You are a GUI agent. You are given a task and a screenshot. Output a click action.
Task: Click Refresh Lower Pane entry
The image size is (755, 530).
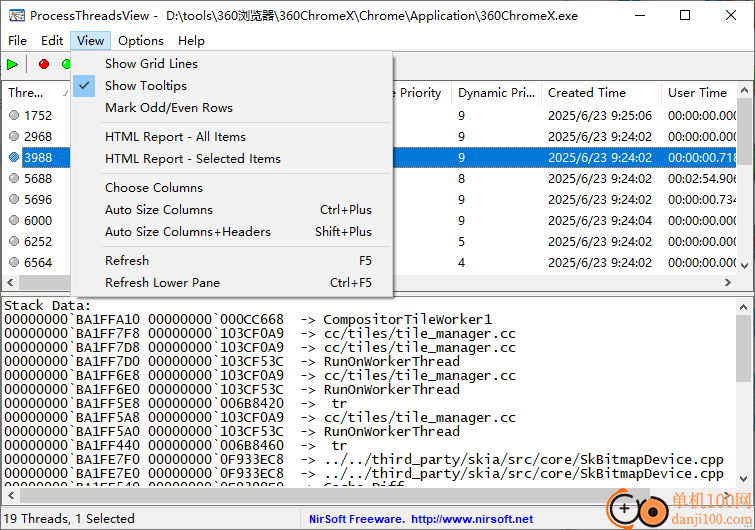[x=232, y=283]
